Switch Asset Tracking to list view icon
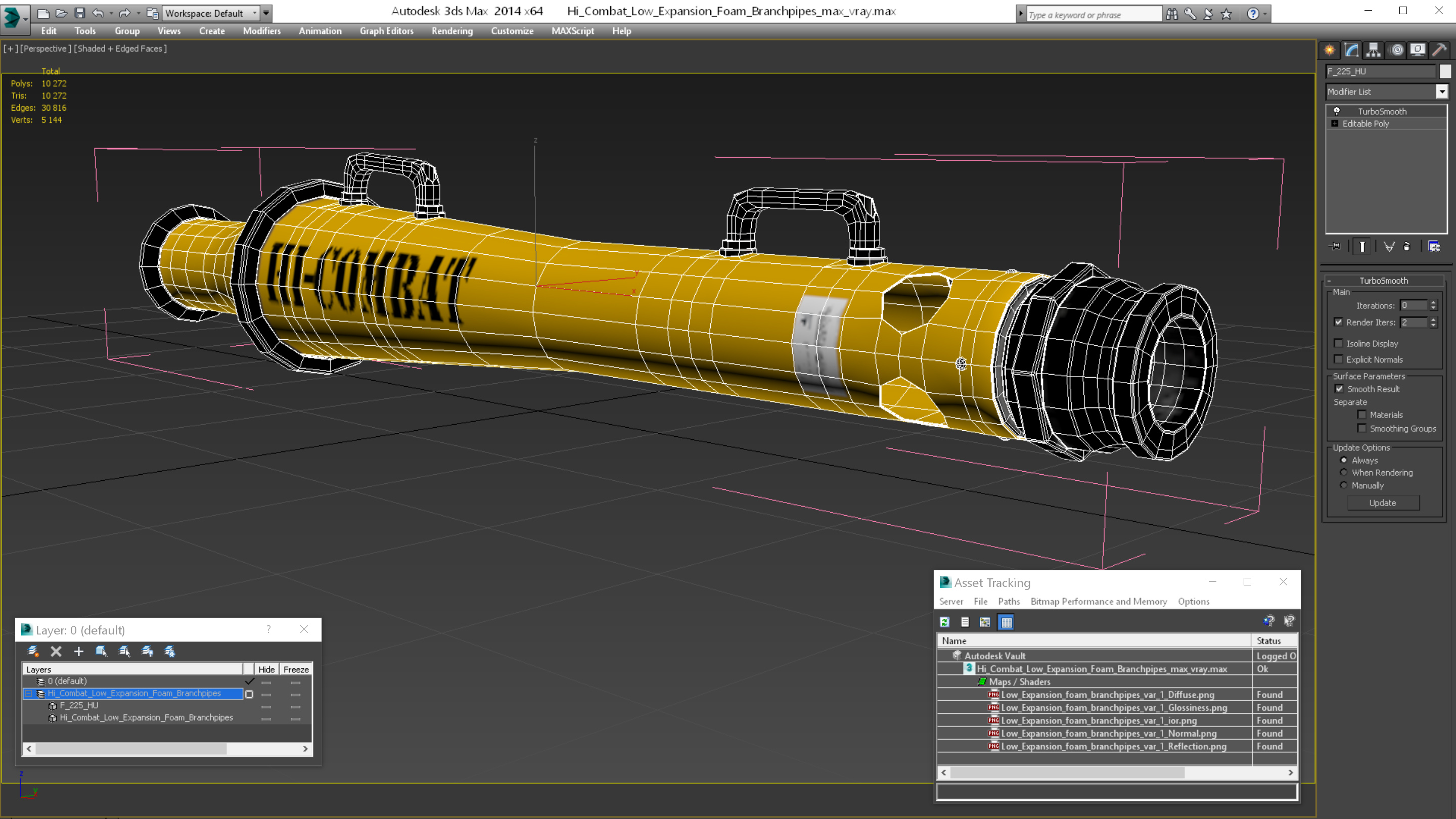Image resolution: width=1456 pixels, height=819 pixels. 965,622
